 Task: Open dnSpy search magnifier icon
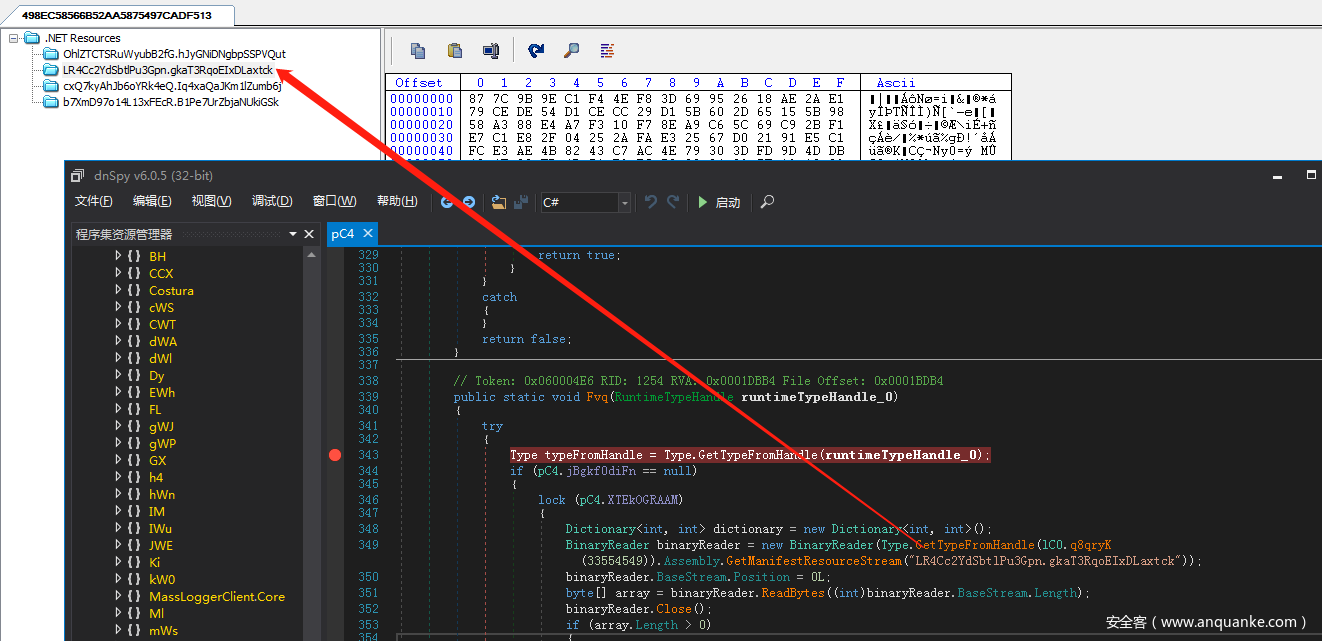coord(767,202)
